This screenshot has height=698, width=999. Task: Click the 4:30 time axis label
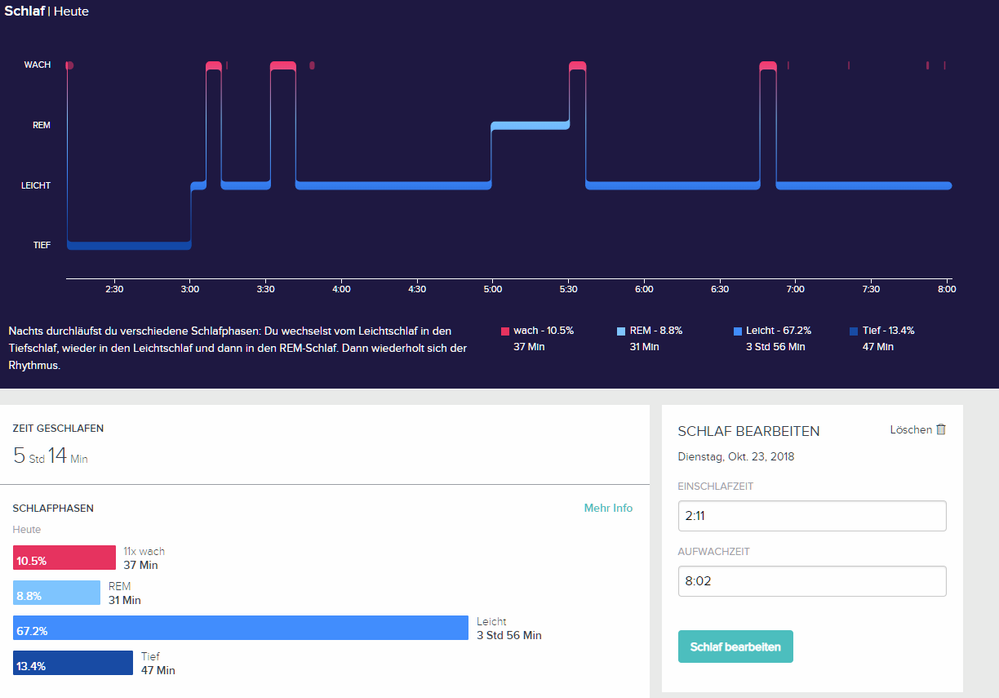point(417,289)
